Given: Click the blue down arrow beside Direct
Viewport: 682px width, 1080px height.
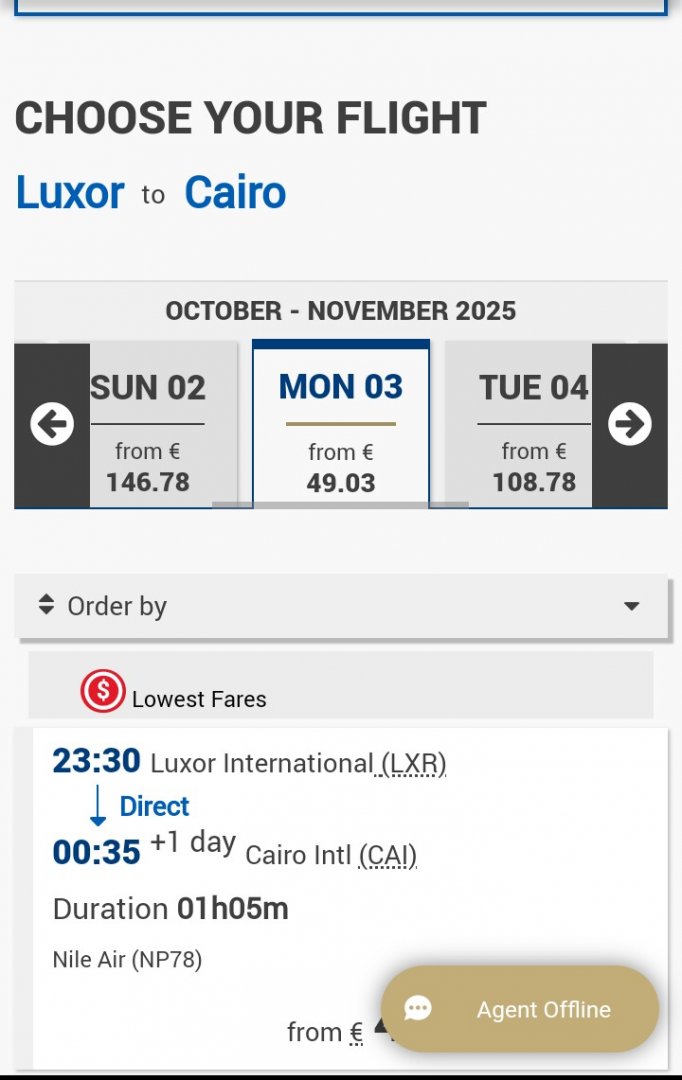Looking at the screenshot, I should point(98,806).
